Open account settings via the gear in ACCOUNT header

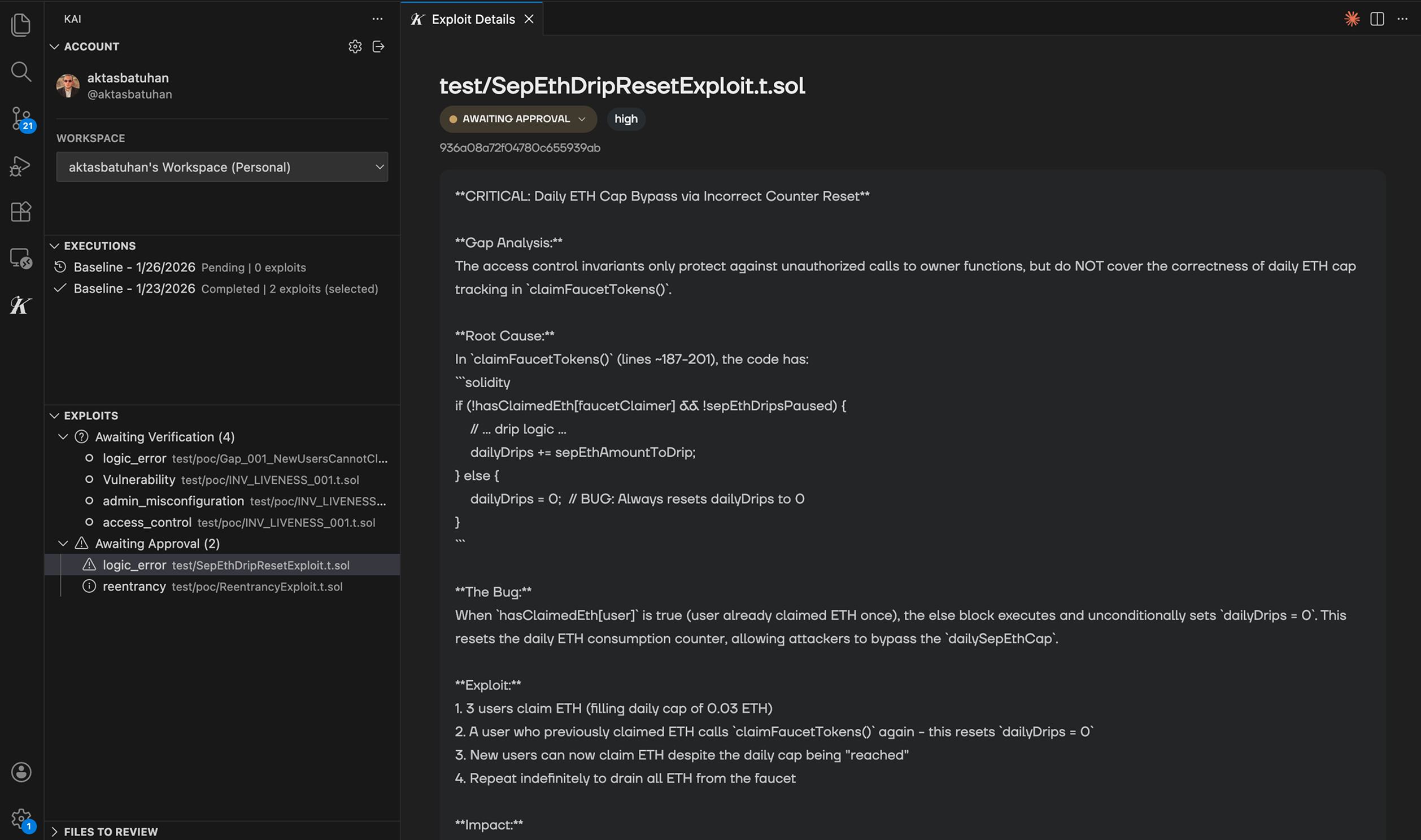(x=355, y=46)
